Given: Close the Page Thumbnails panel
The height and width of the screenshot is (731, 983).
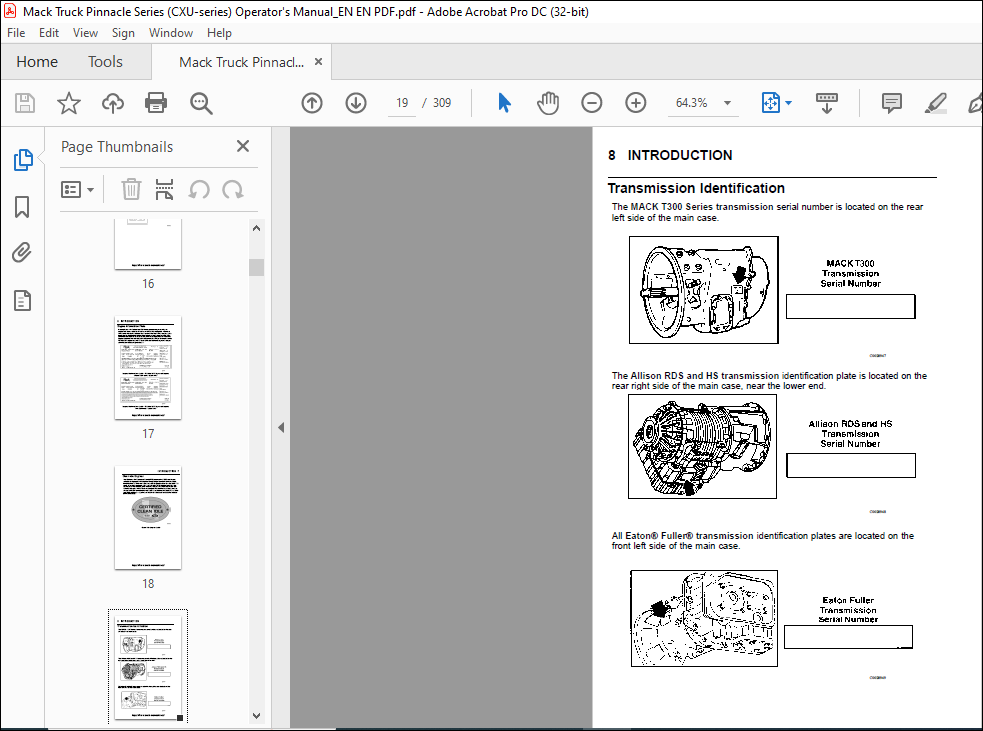Looking at the screenshot, I should point(243,146).
